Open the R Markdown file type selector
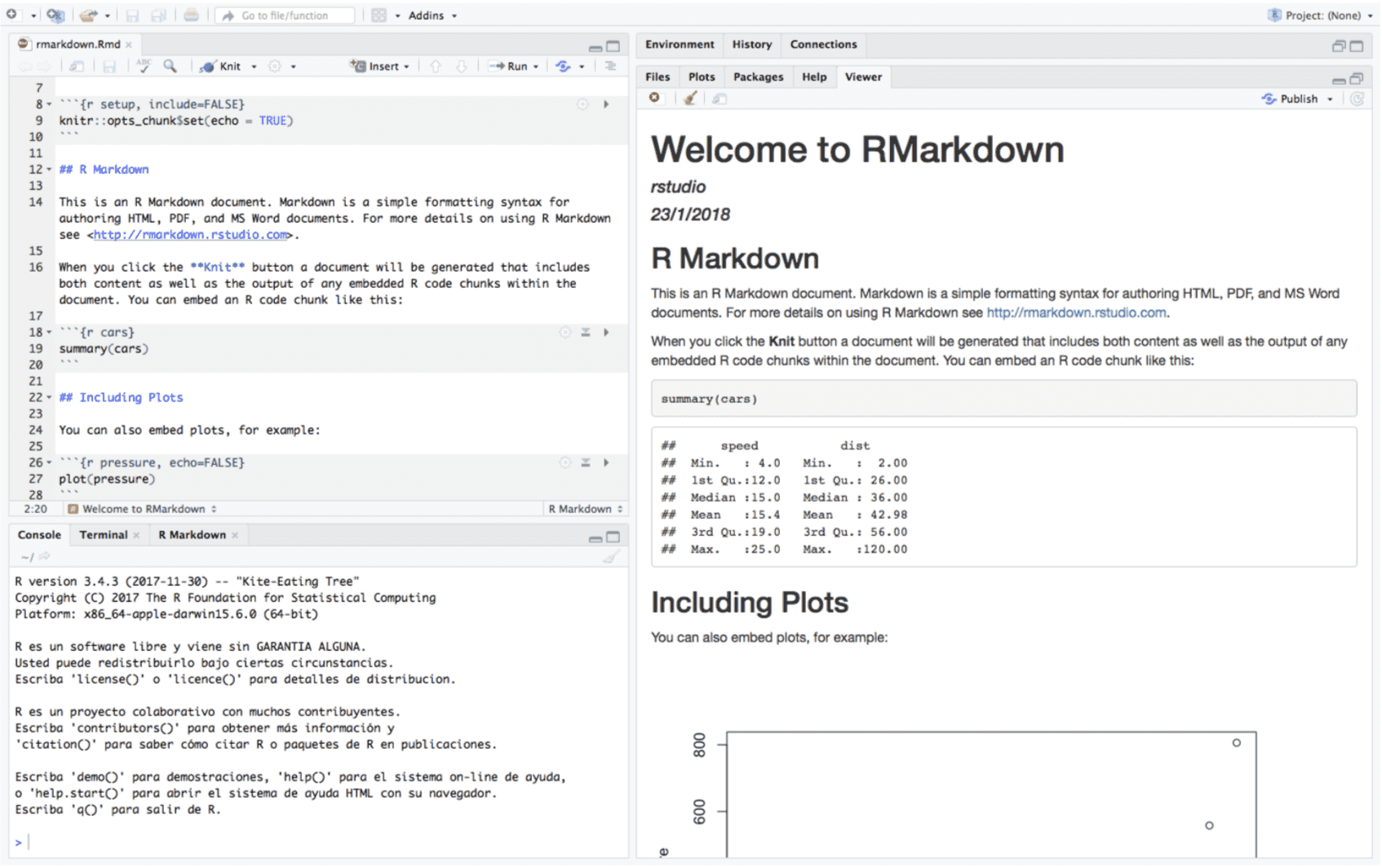Image resolution: width=1382 pixels, height=868 pixels. [x=585, y=509]
